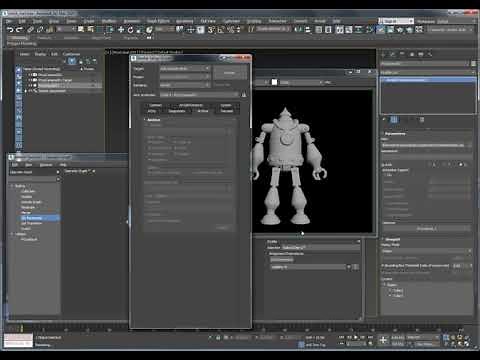Activate the Select and Rotate tool
This screenshot has height=360, width=480.
[130, 30]
